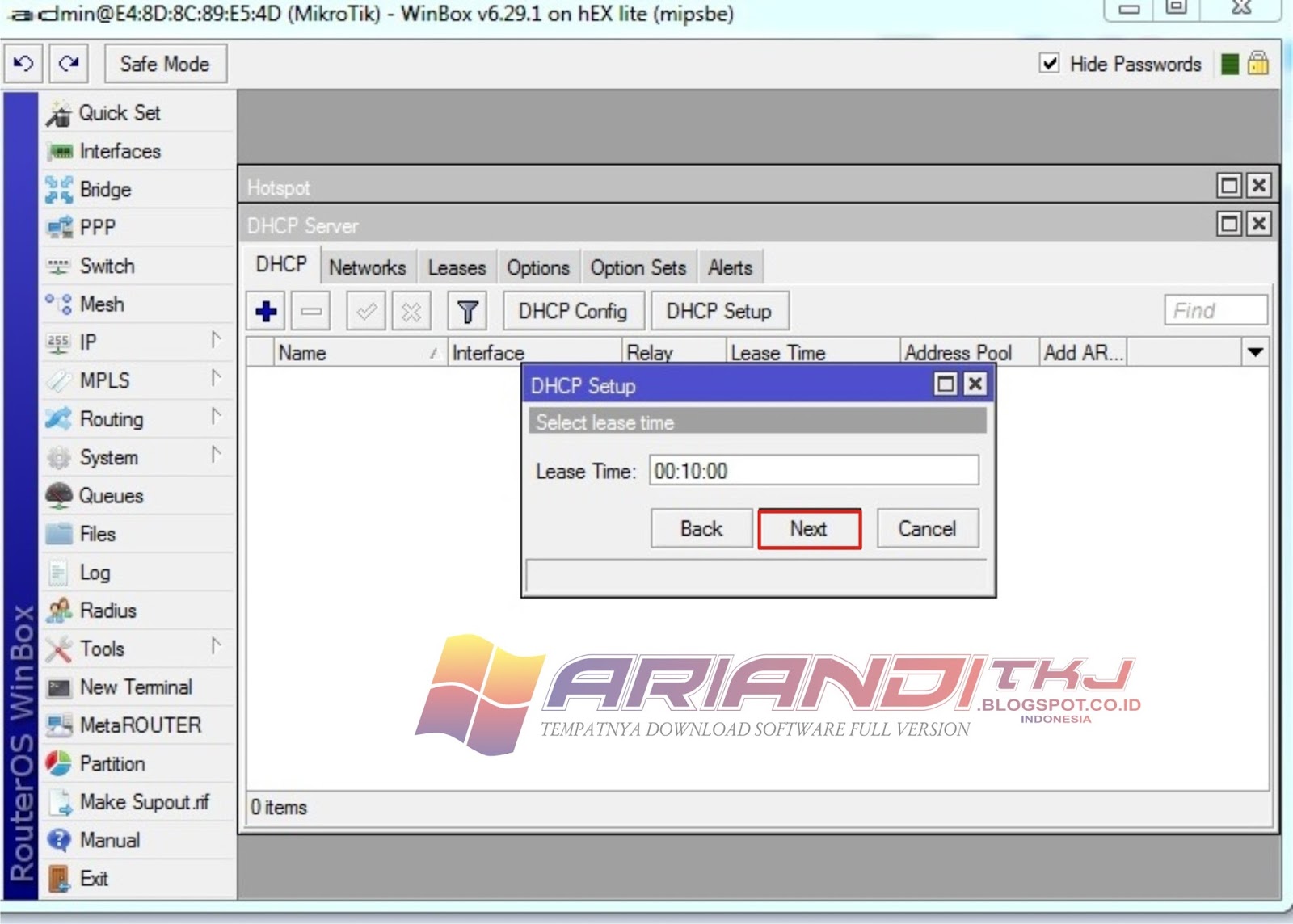The image size is (1293, 924).
Task: Add a new DHCP server entry
Action: pyautogui.click(x=266, y=311)
